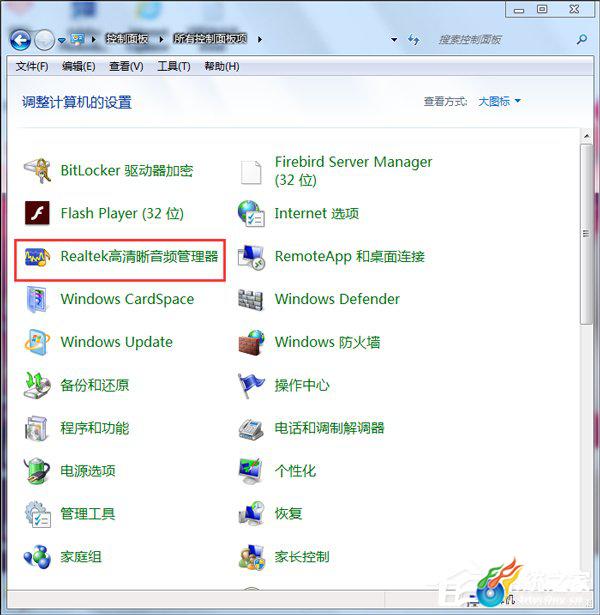Image resolution: width=600 pixels, height=615 pixels.
Task: Open the Internet 选项 globe icon
Action: pos(251,213)
